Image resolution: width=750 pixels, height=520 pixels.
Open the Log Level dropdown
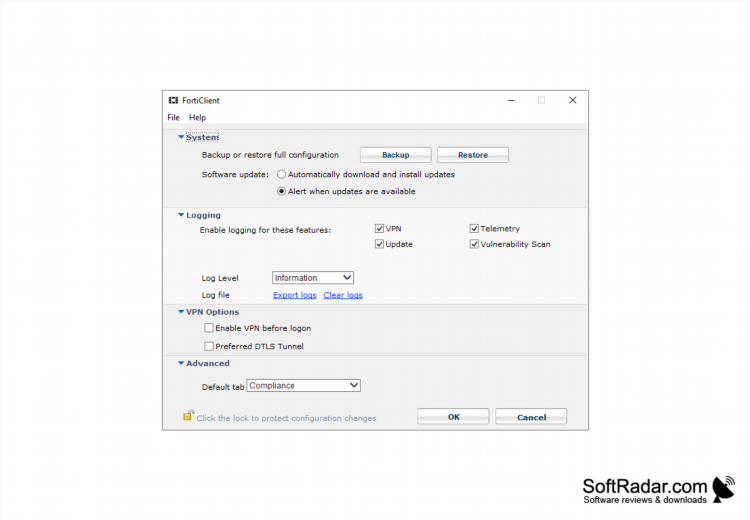coord(313,277)
